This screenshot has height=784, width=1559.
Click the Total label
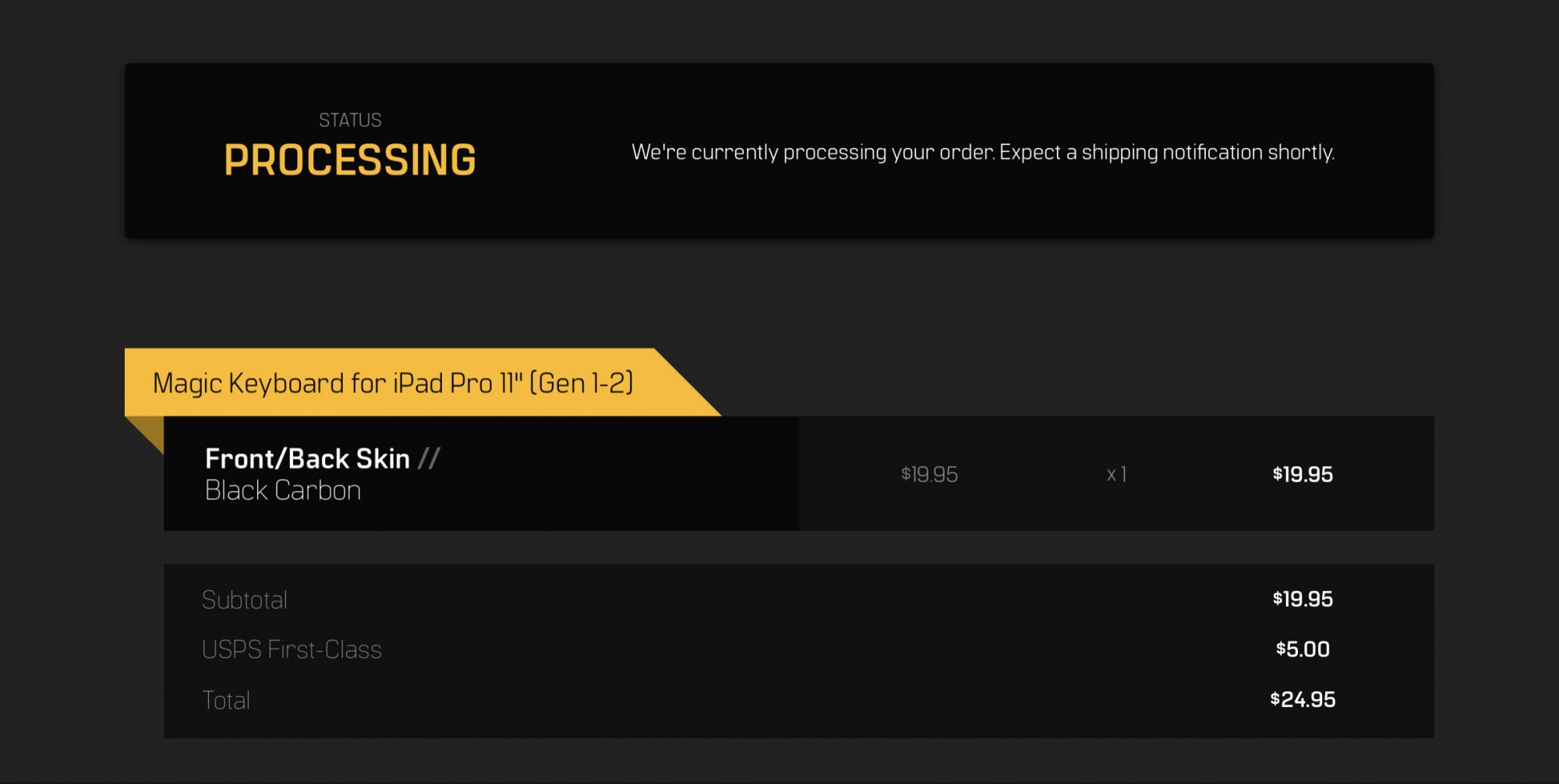point(226,700)
